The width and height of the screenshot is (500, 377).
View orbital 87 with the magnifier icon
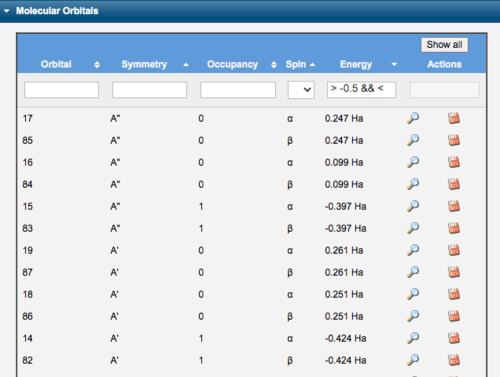pos(413,272)
